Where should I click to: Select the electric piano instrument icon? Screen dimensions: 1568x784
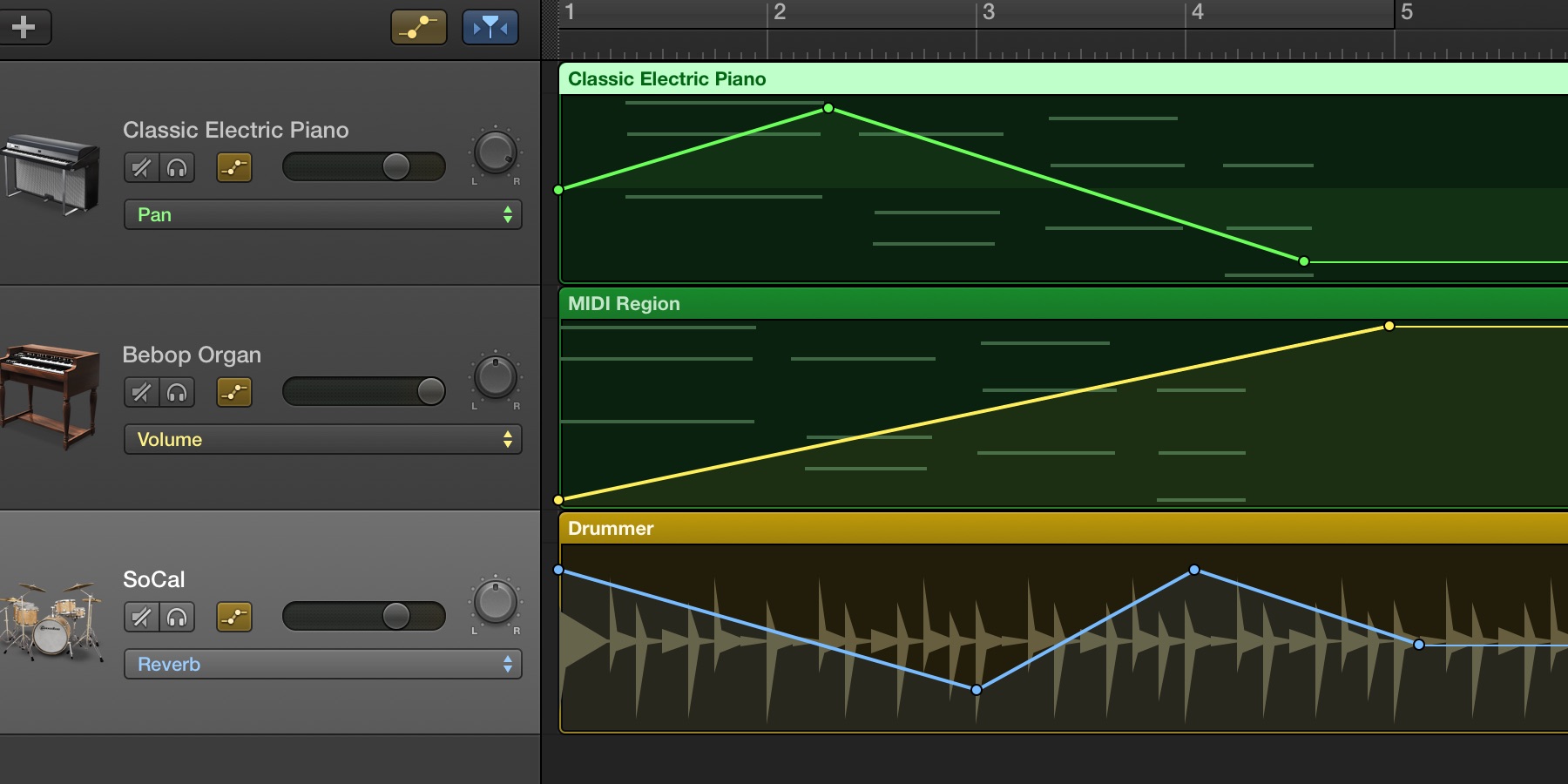click(x=51, y=174)
